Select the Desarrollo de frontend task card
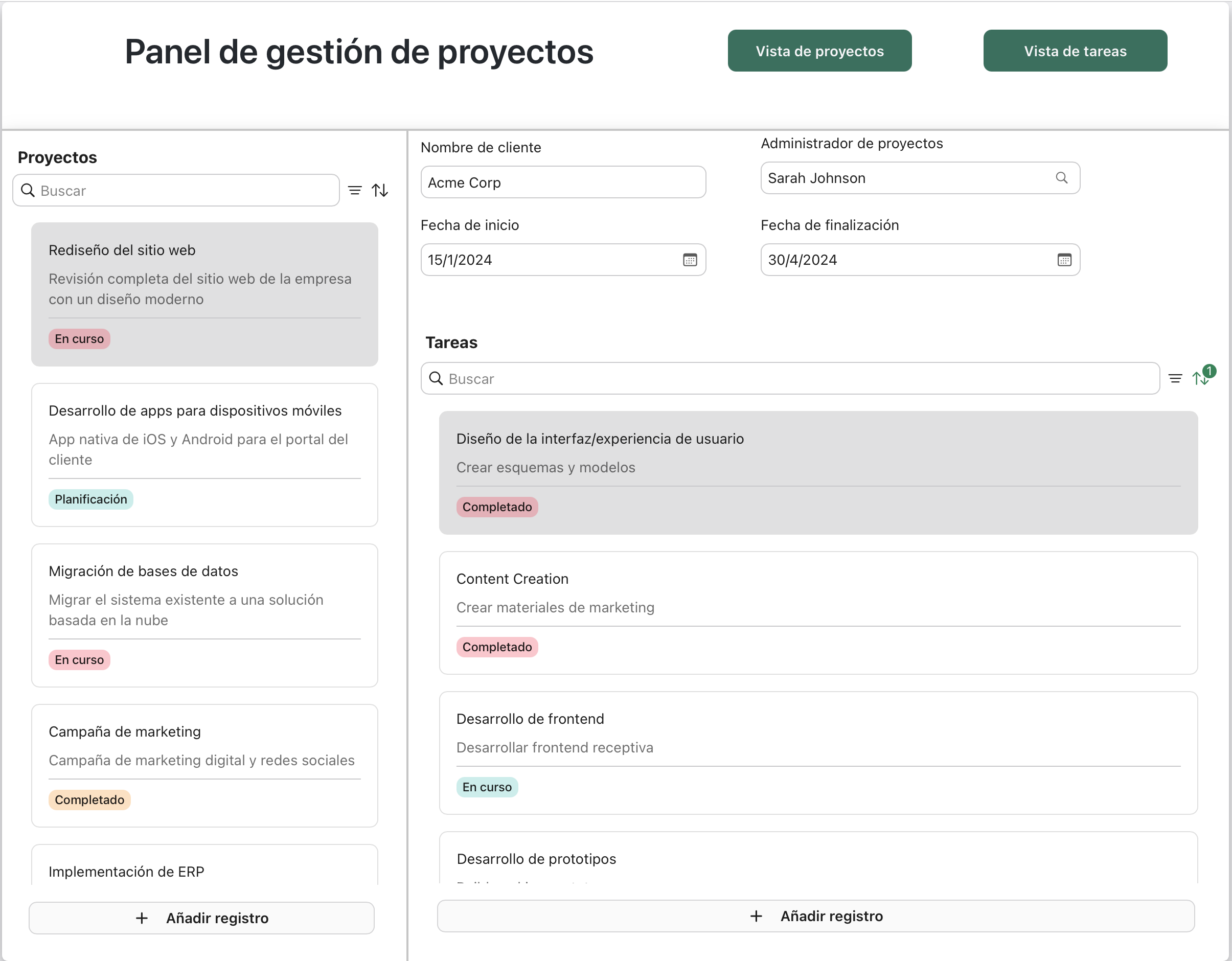The height and width of the screenshot is (961, 1232). pos(818,753)
